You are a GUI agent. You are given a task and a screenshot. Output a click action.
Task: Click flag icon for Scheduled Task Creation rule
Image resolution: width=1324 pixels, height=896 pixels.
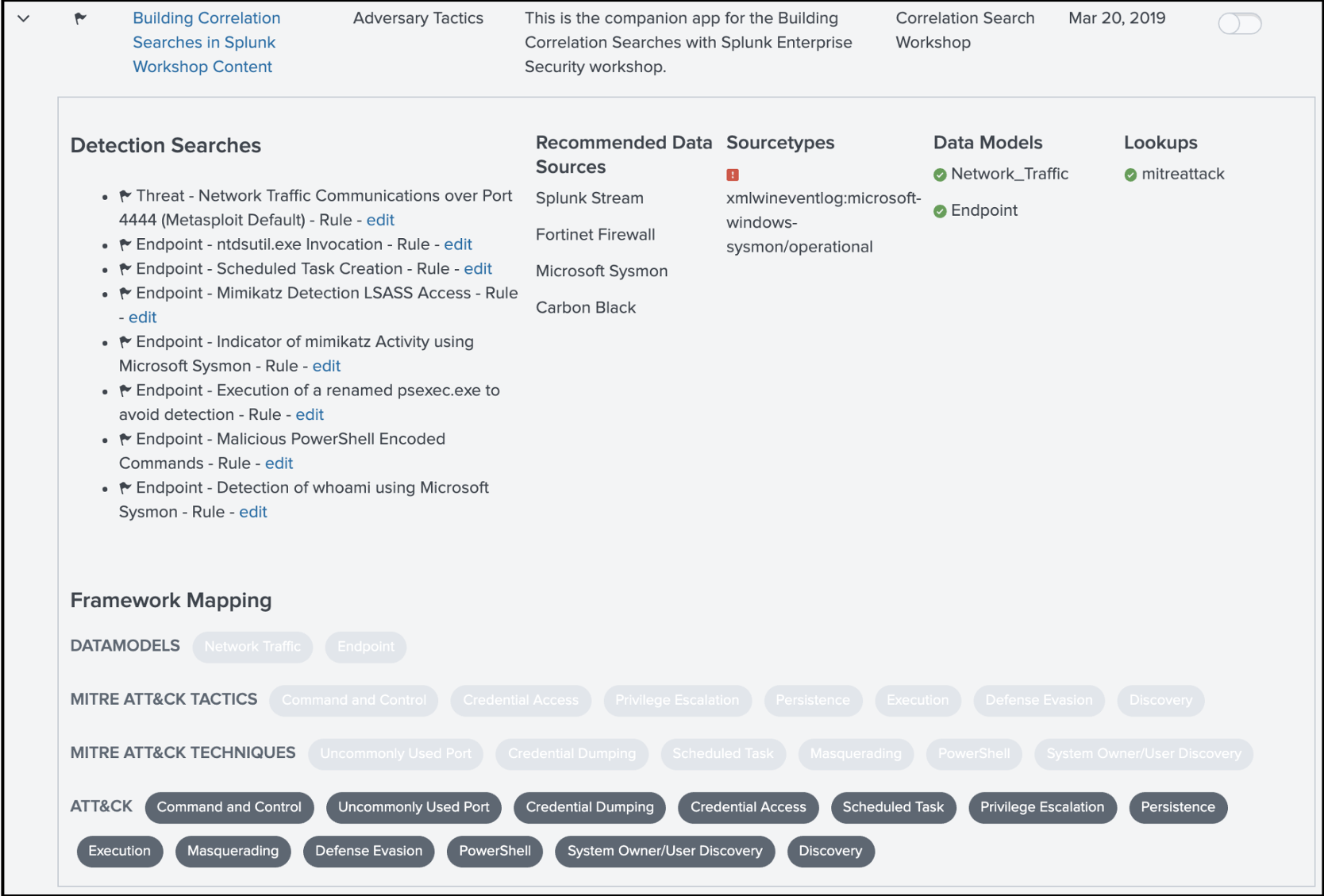click(125, 269)
